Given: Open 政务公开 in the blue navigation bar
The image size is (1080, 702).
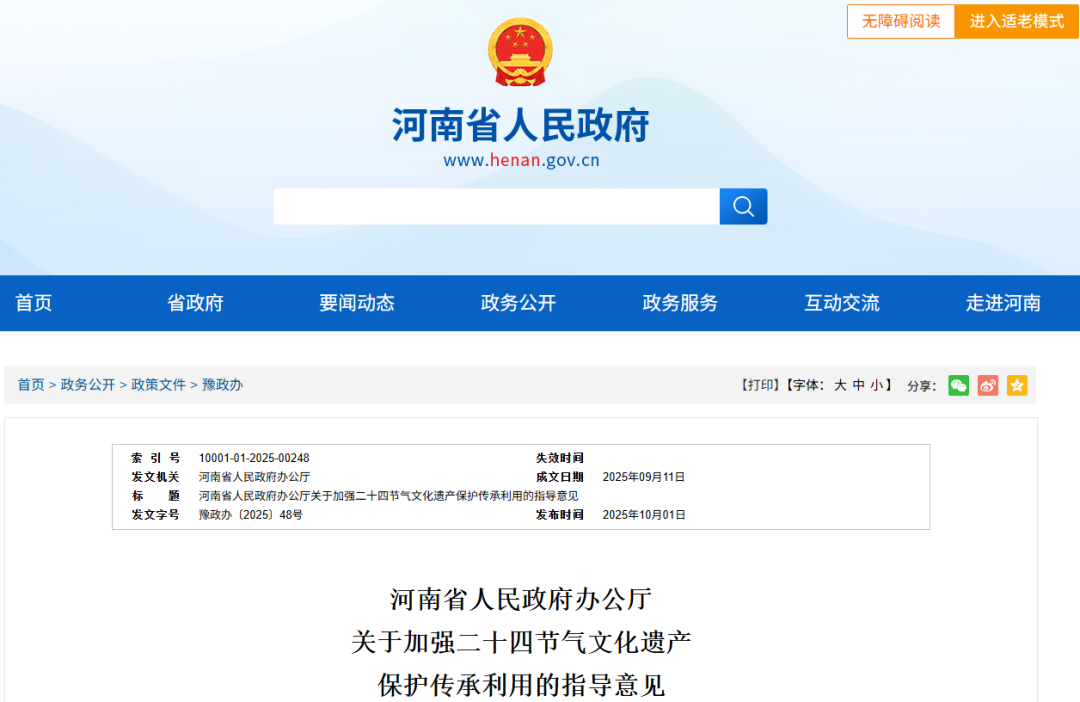Looking at the screenshot, I should tap(518, 303).
